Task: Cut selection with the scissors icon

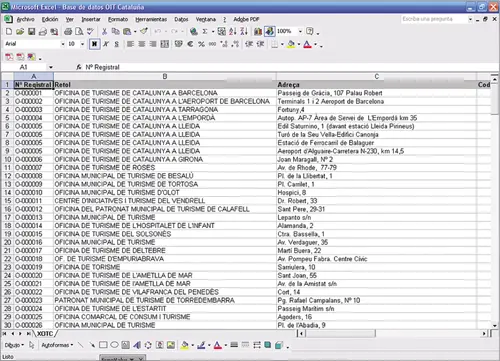Action: tap(104, 32)
